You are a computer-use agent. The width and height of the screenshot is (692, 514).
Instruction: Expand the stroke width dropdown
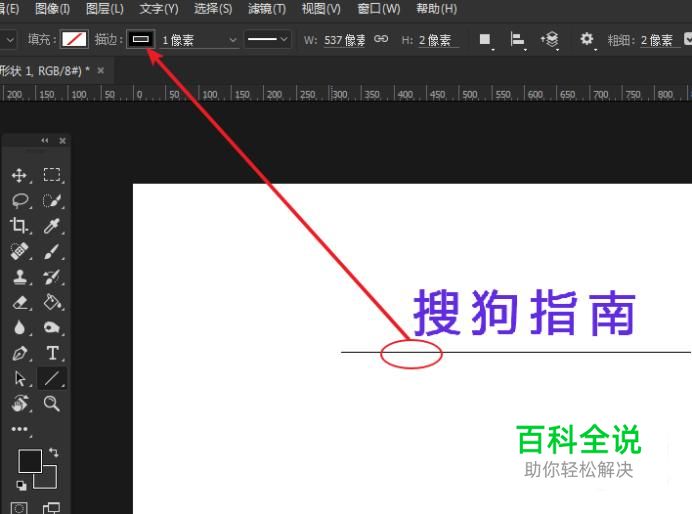(233, 40)
